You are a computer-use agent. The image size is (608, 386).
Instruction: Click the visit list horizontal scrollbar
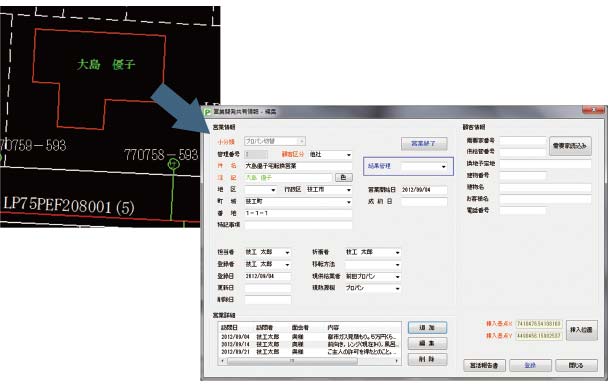(x=309, y=361)
